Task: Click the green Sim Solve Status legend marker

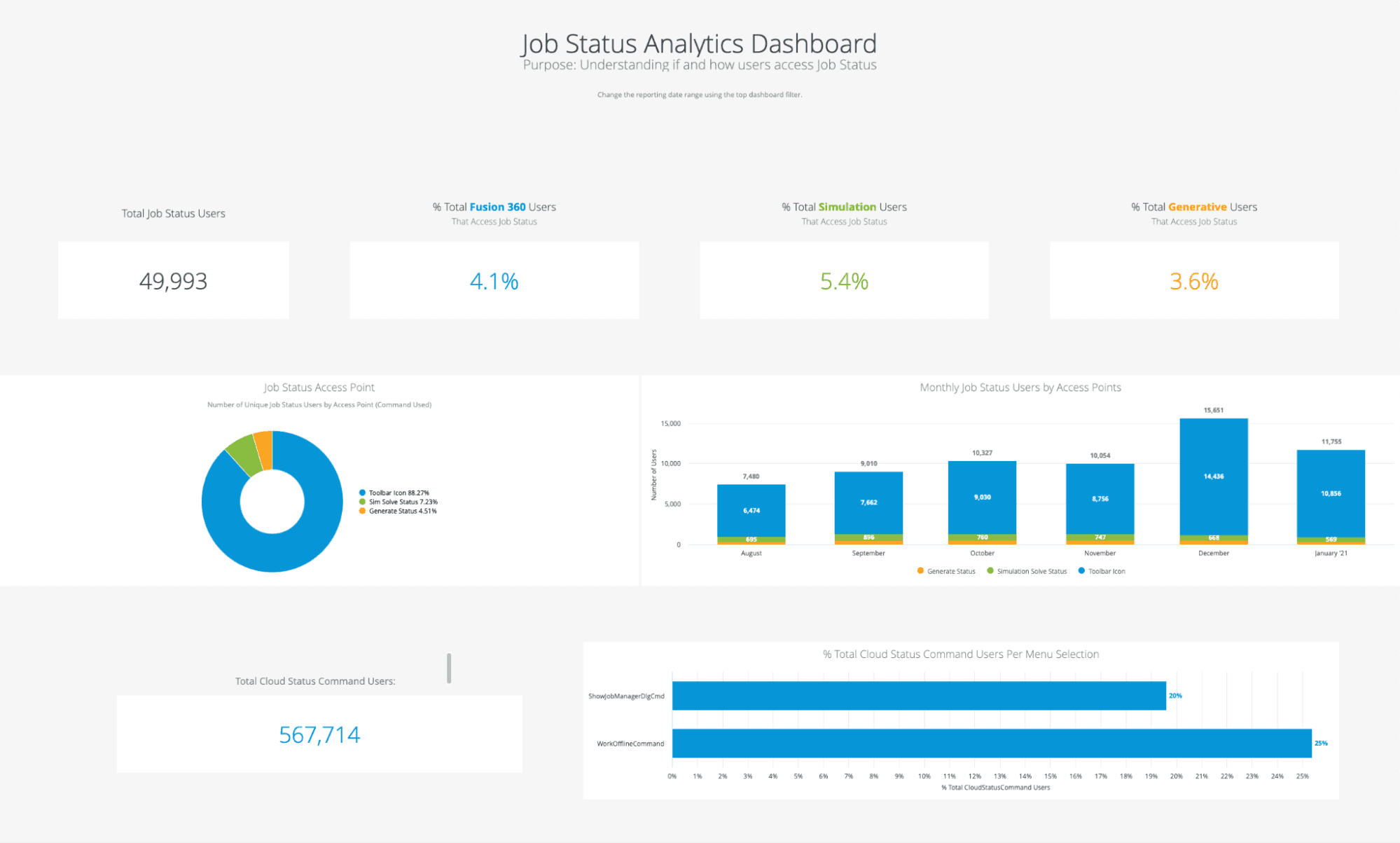Action: (x=361, y=502)
